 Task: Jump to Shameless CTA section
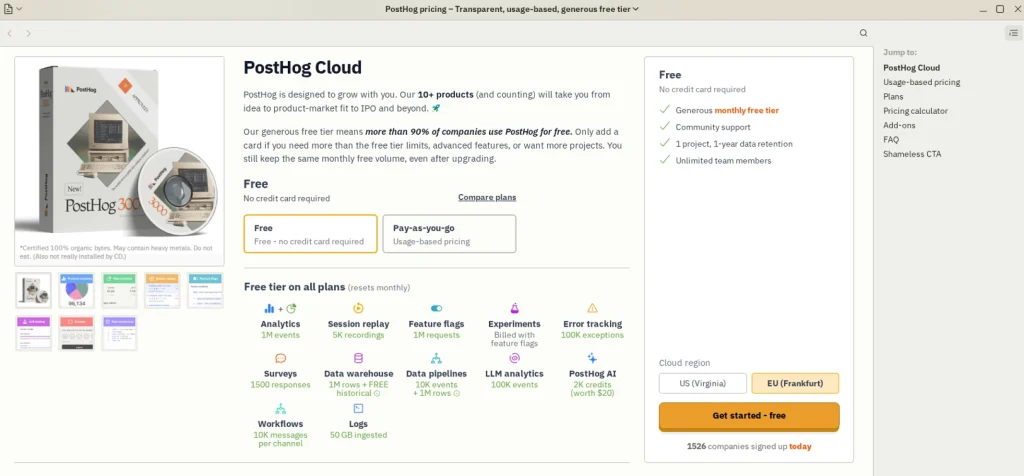(x=912, y=154)
